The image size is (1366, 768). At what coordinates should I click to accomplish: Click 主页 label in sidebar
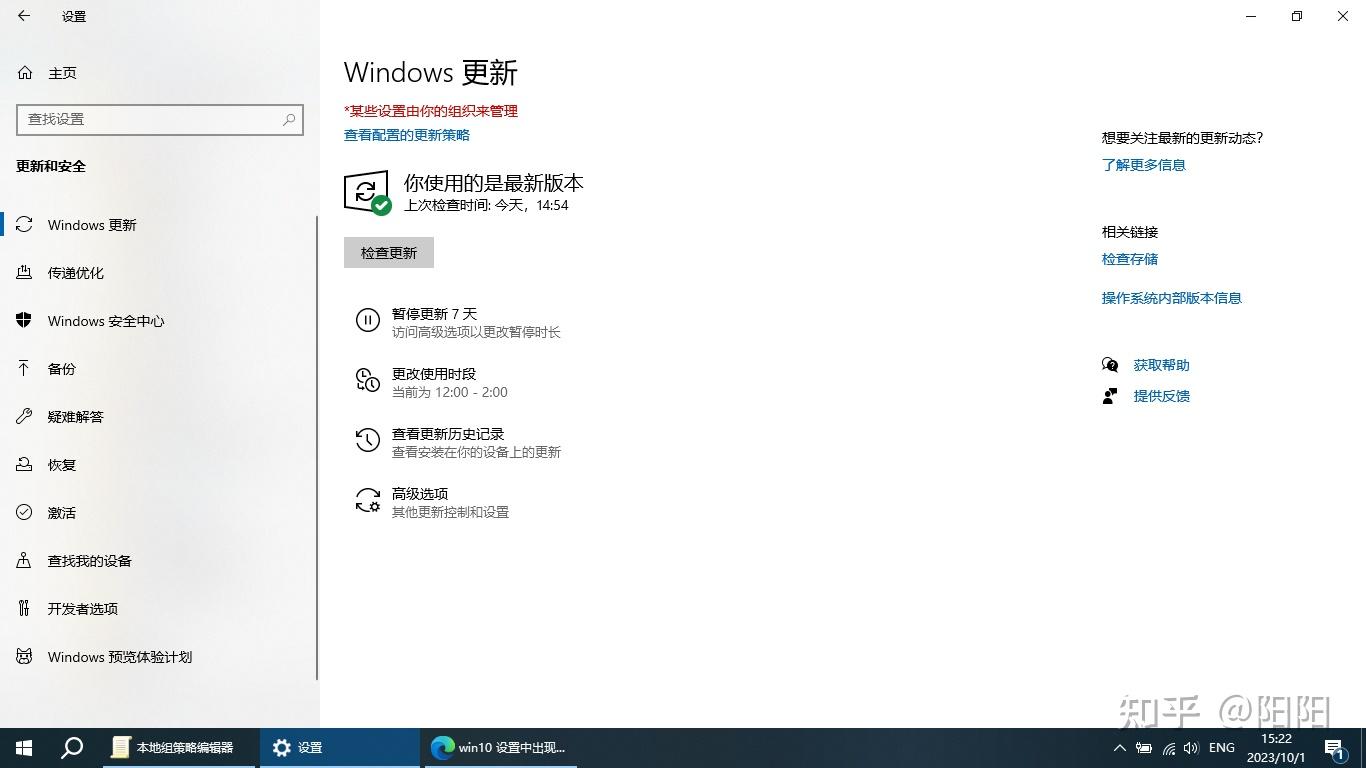[x=62, y=73]
